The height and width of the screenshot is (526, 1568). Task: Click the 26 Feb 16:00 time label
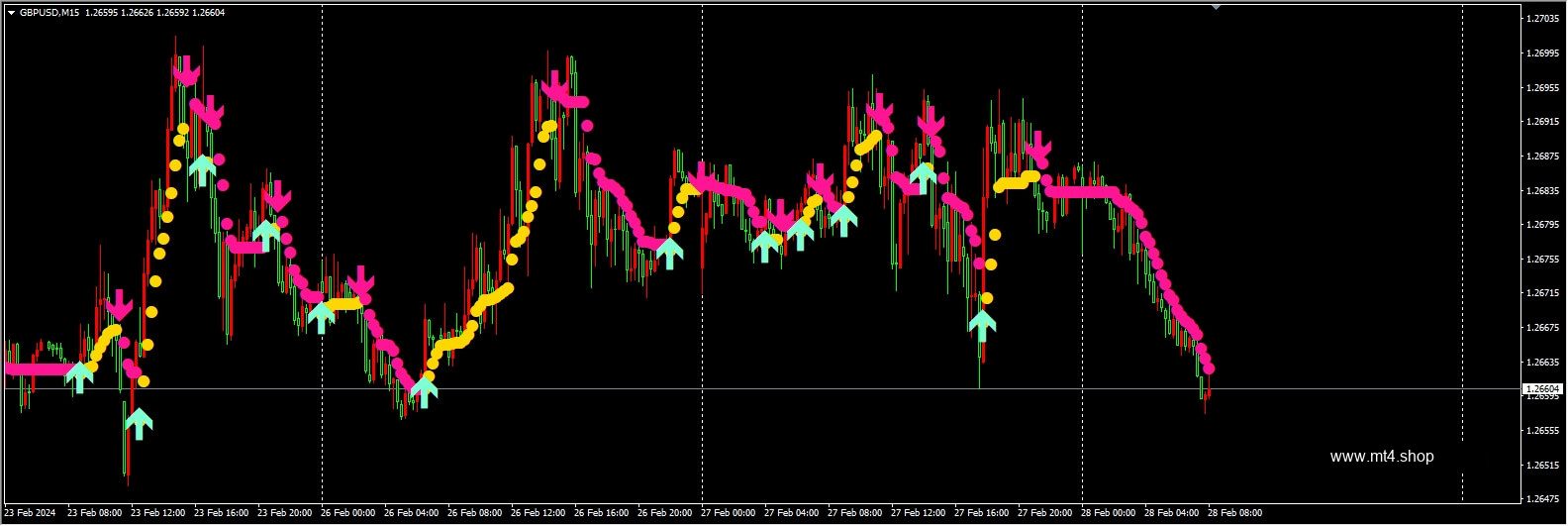pos(602,513)
